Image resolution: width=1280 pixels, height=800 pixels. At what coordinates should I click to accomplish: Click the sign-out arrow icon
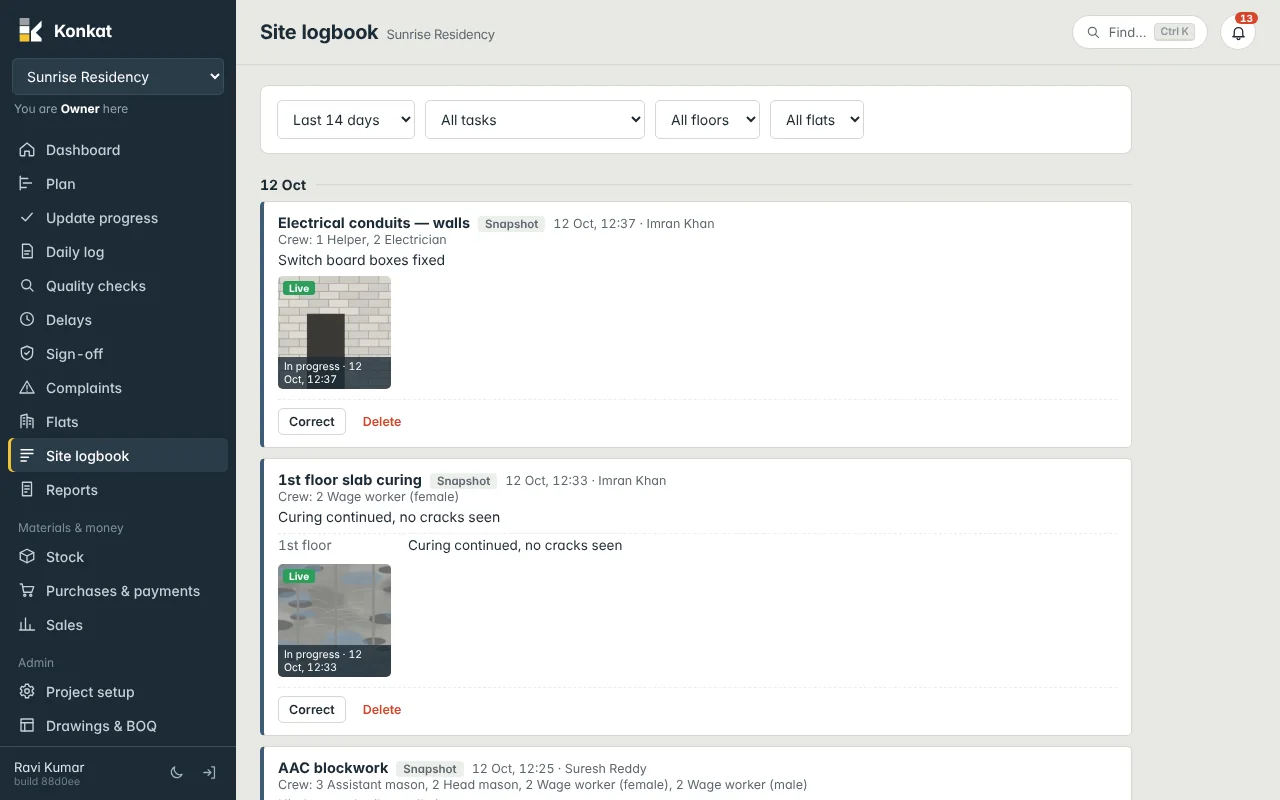[209, 773]
